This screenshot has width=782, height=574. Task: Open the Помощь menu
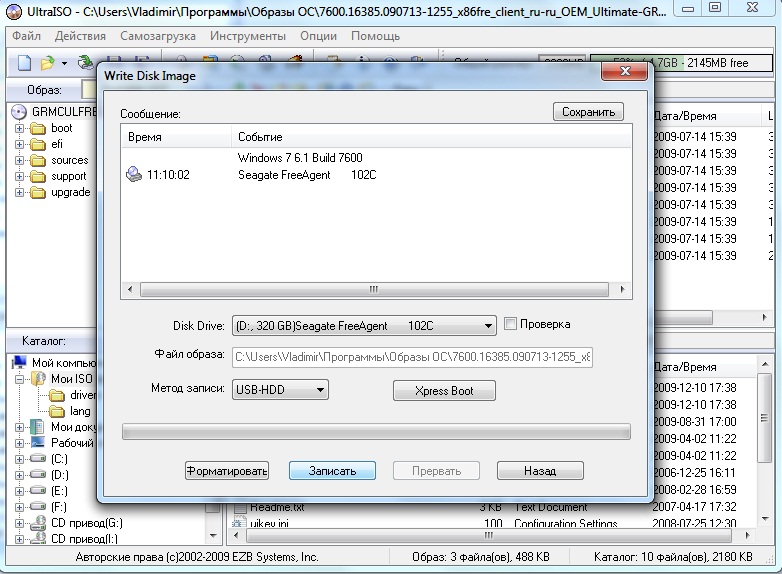pos(375,36)
